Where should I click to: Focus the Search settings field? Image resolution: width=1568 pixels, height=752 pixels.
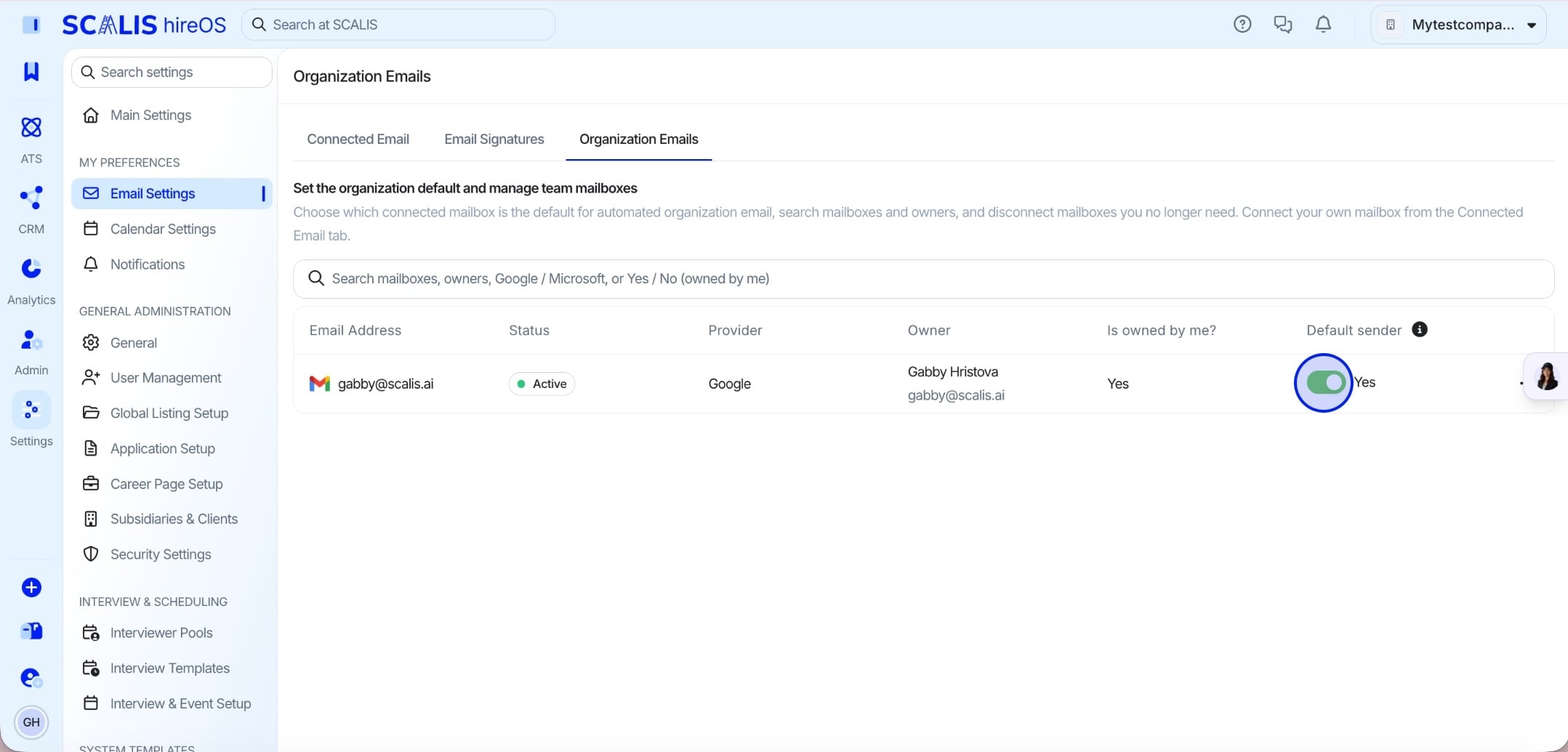point(172,72)
